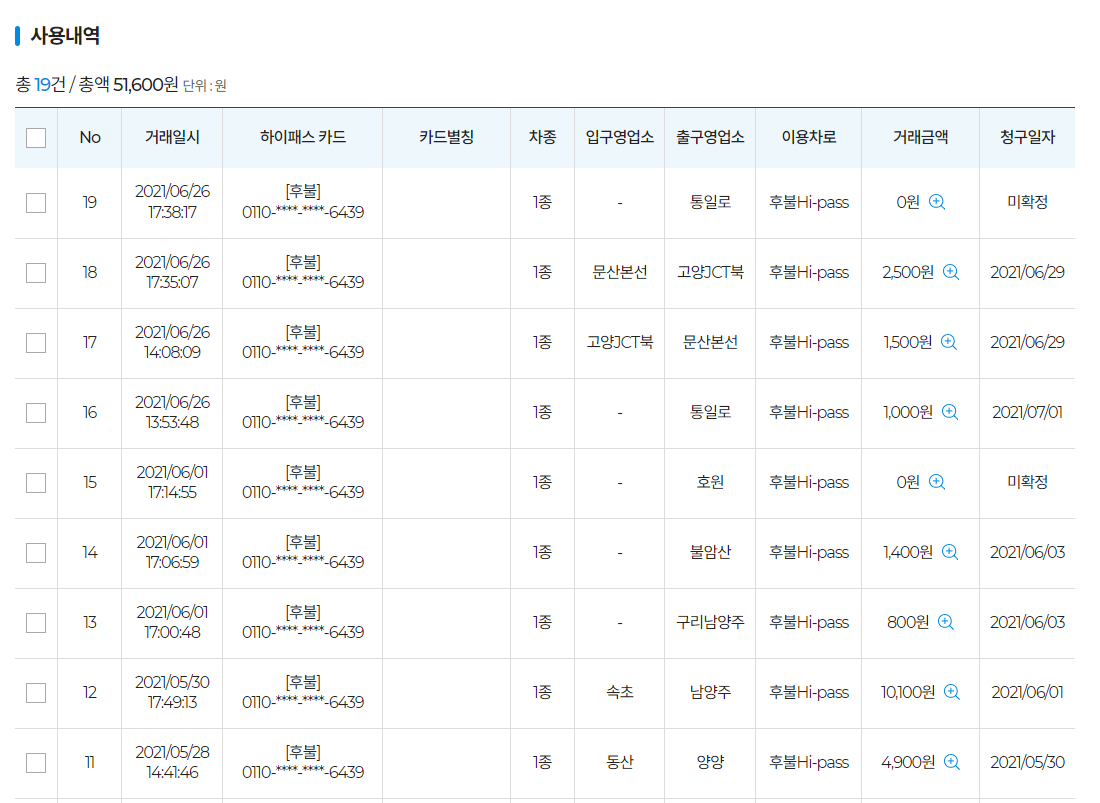Click the total count 19건 text
The width and height of the screenshot is (1100, 803).
[50, 85]
